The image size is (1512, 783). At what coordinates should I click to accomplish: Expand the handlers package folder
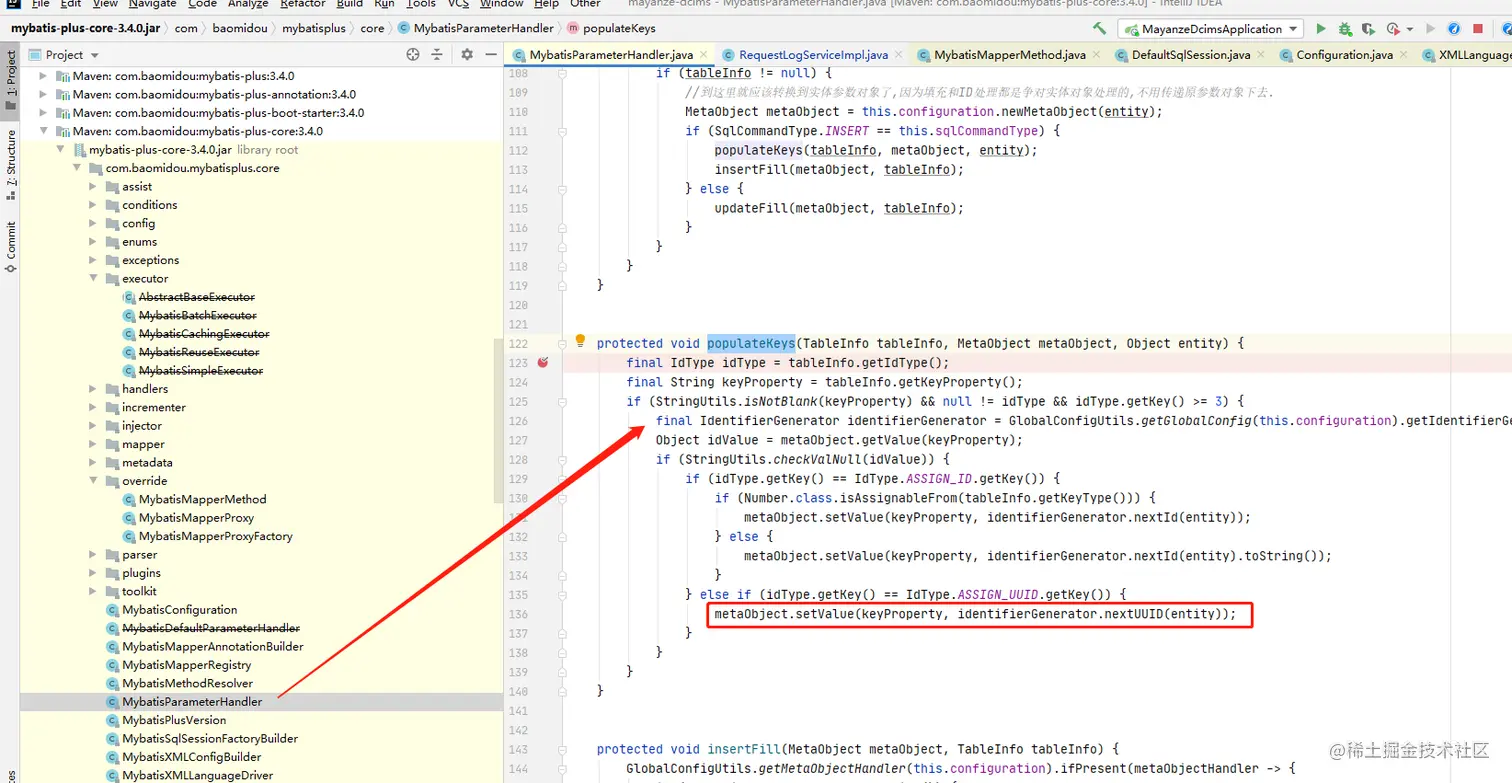coord(93,389)
